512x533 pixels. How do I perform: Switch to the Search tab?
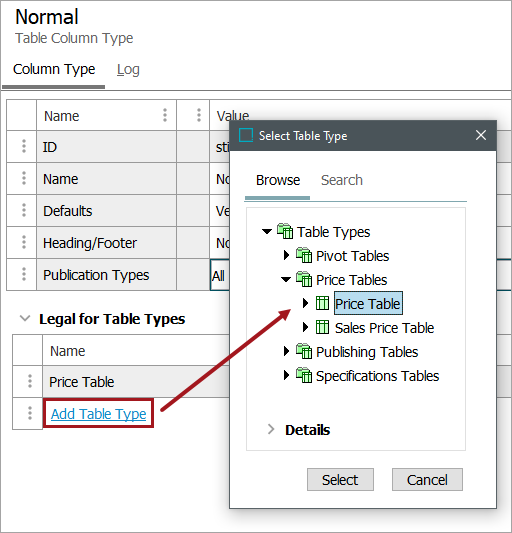(342, 180)
